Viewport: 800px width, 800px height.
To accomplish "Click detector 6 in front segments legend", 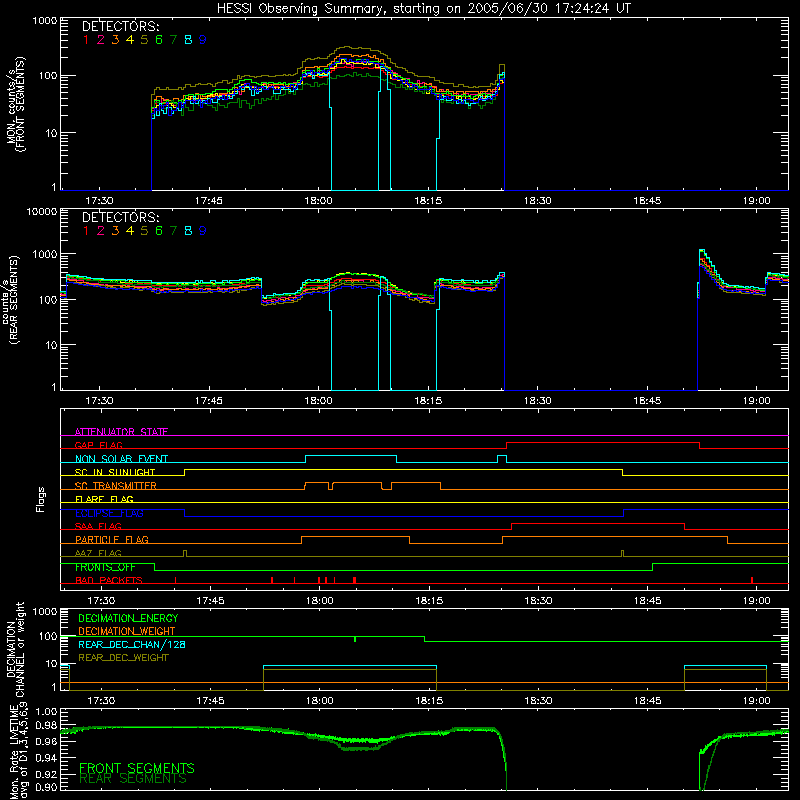I will point(159,40).
